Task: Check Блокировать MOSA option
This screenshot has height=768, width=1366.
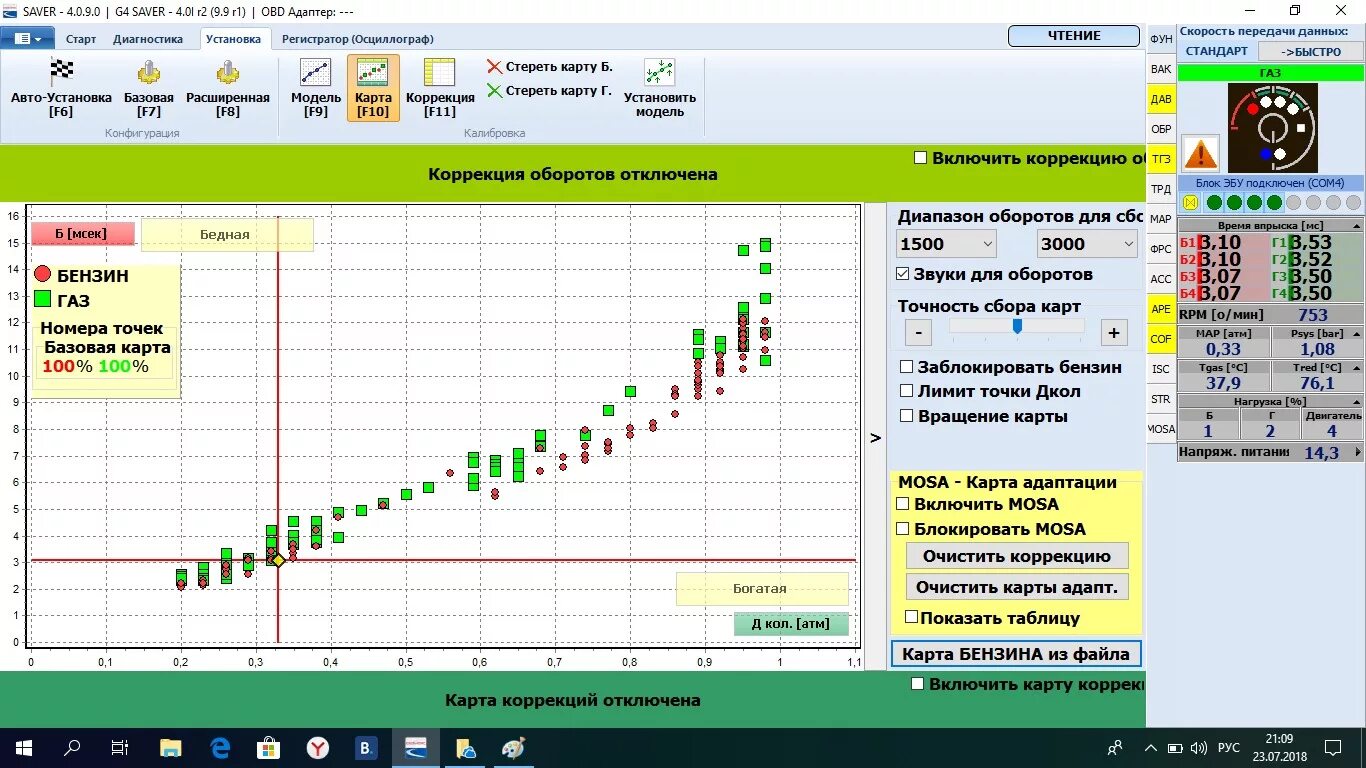Action: click(x=903, y=529)
